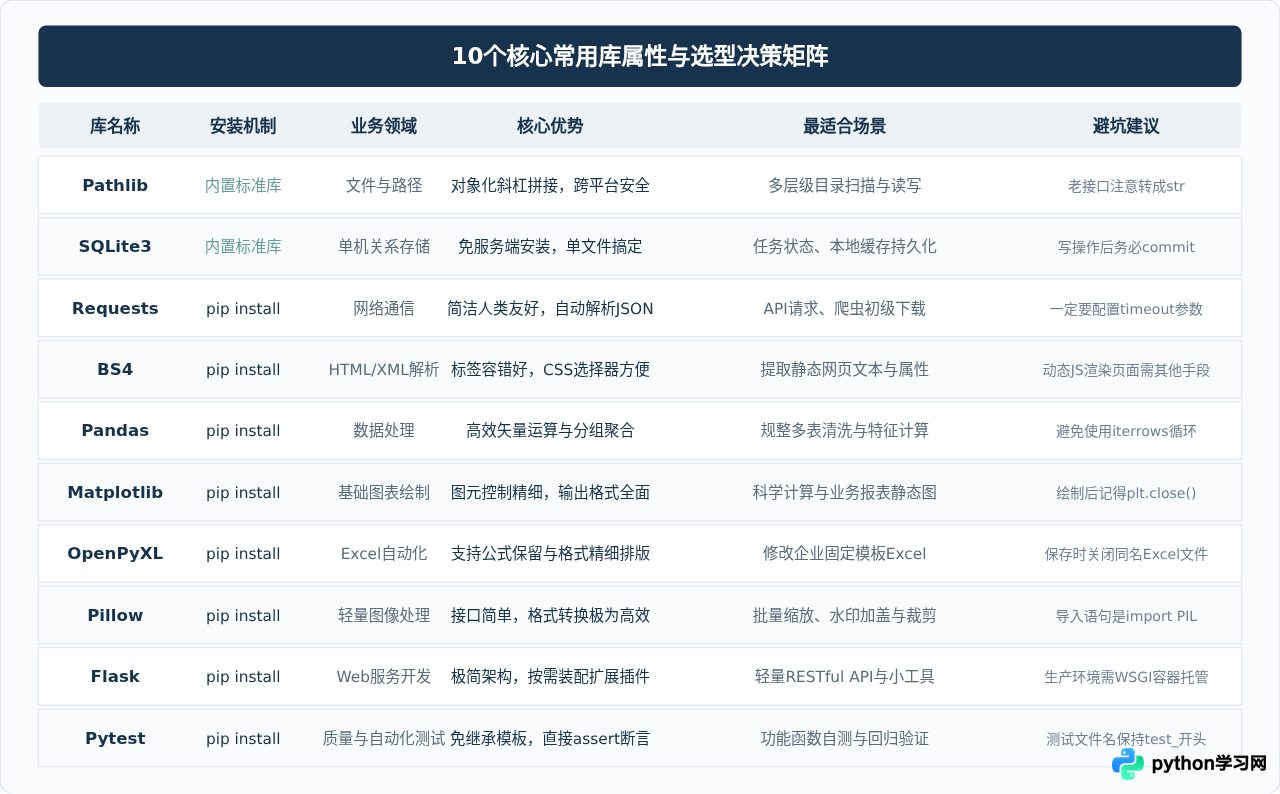This screenshot has width=1280, height=794.
Task: Click the "Flask" library name
Action: click(115, 676)
